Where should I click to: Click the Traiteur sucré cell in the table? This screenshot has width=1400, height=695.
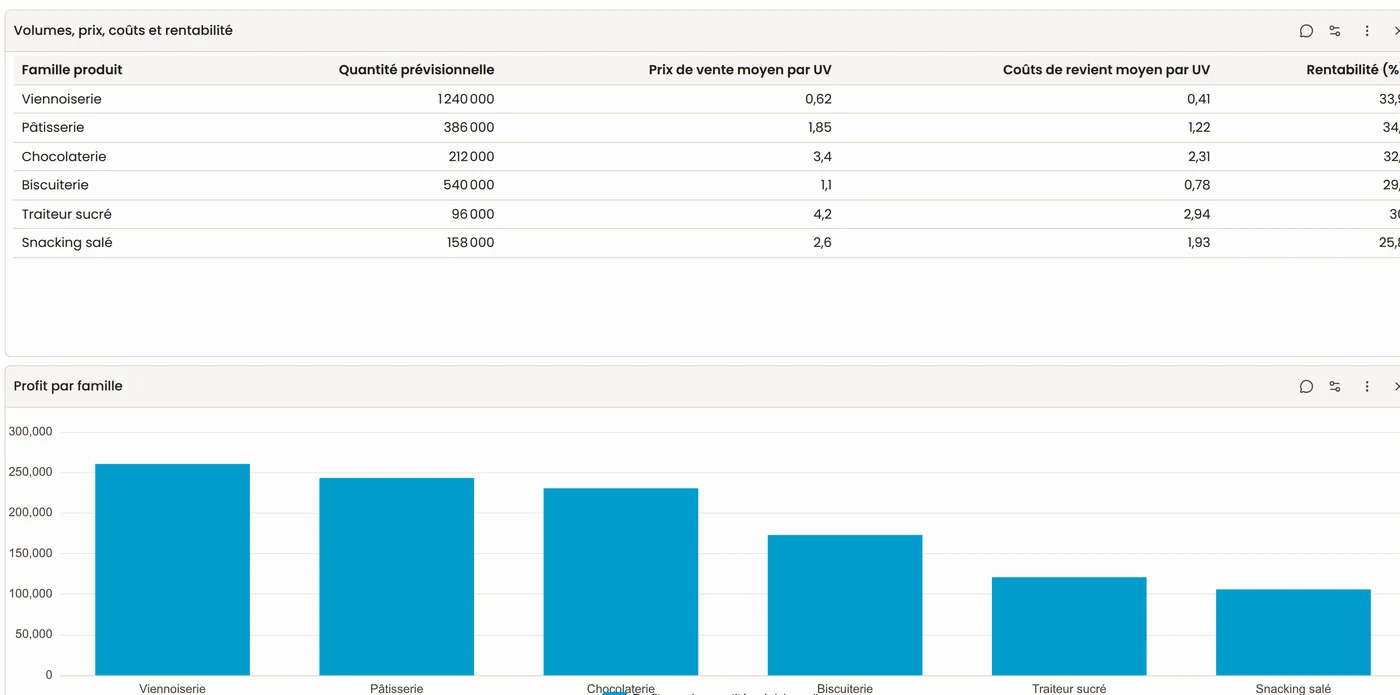tap(67, 214)
